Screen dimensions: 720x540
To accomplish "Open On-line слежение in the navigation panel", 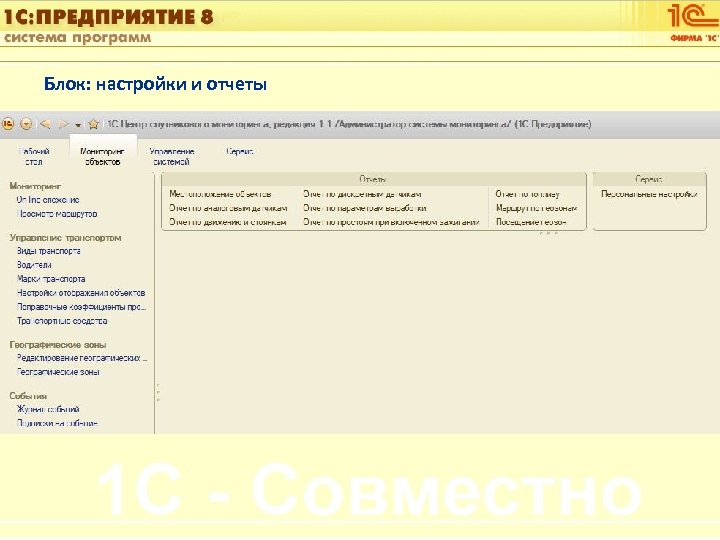I will point(48,200).
